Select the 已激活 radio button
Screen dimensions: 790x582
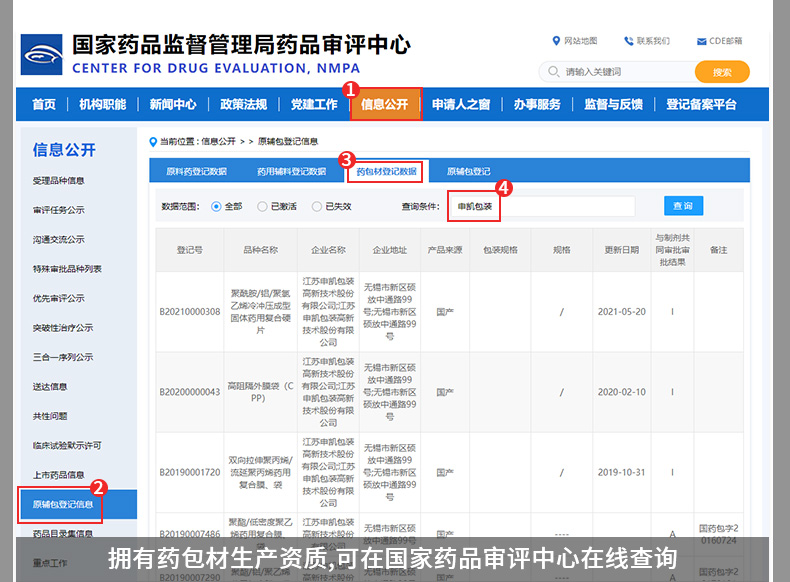[263, 206]
